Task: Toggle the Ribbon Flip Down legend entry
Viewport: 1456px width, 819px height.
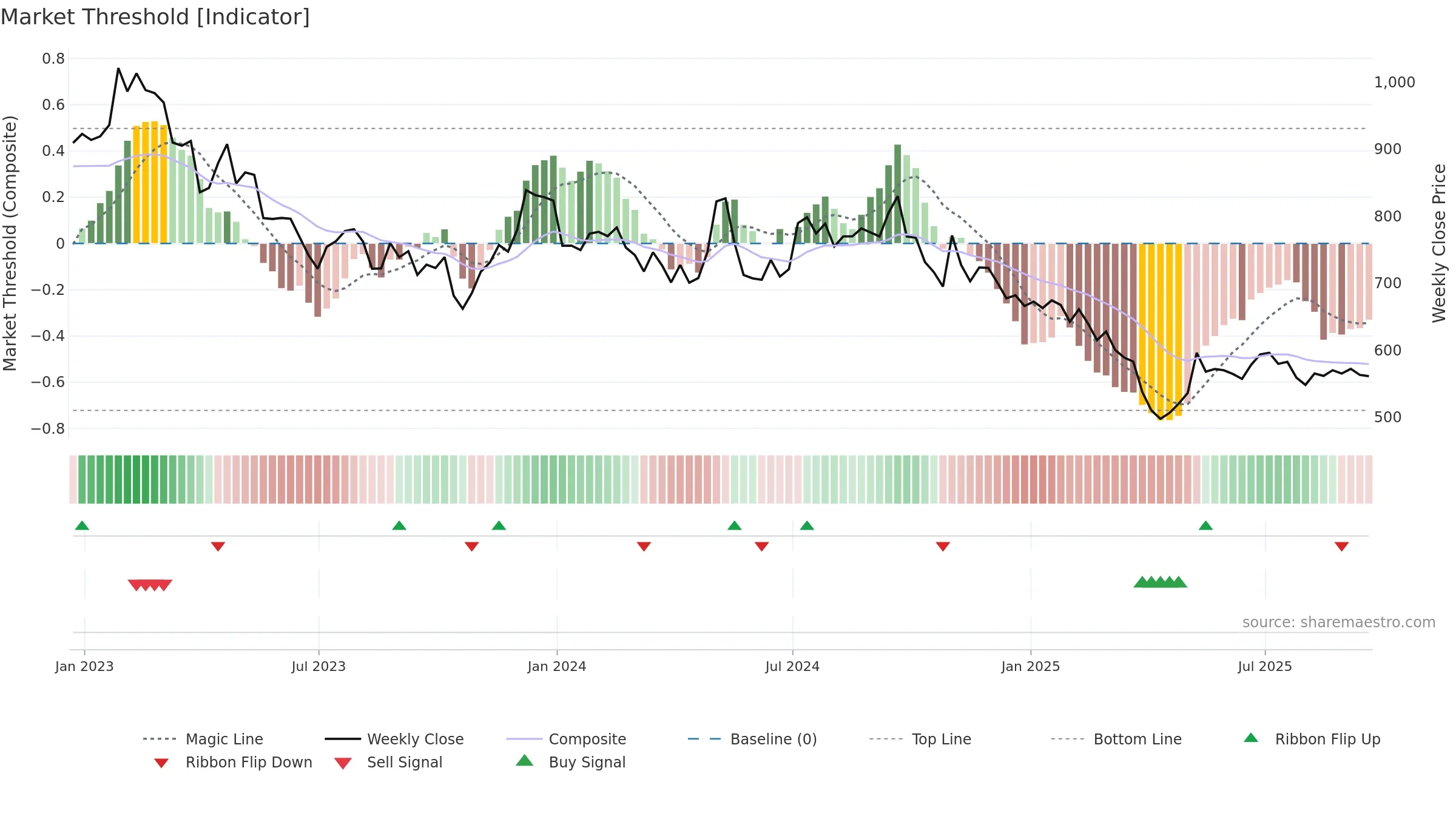Action: (x=233, y=762)
